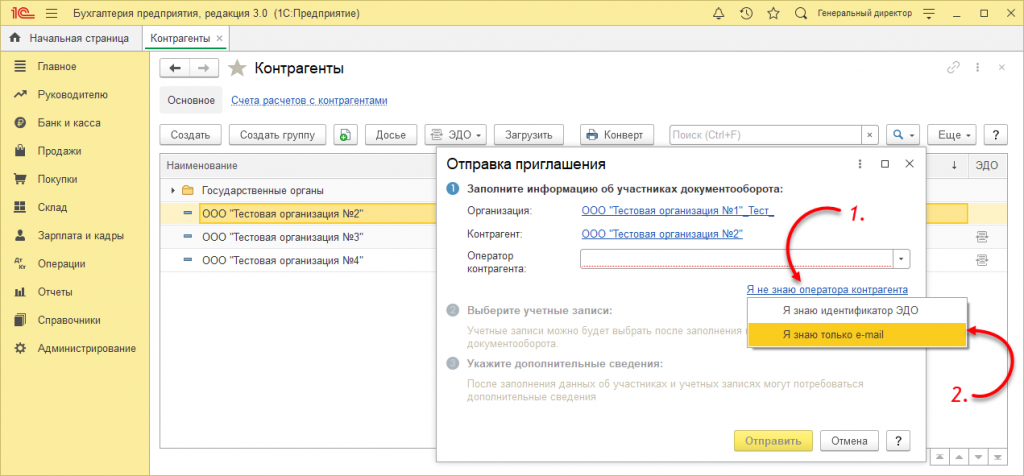Open Справочники section

pyautogui.click(x=69, y=320)
